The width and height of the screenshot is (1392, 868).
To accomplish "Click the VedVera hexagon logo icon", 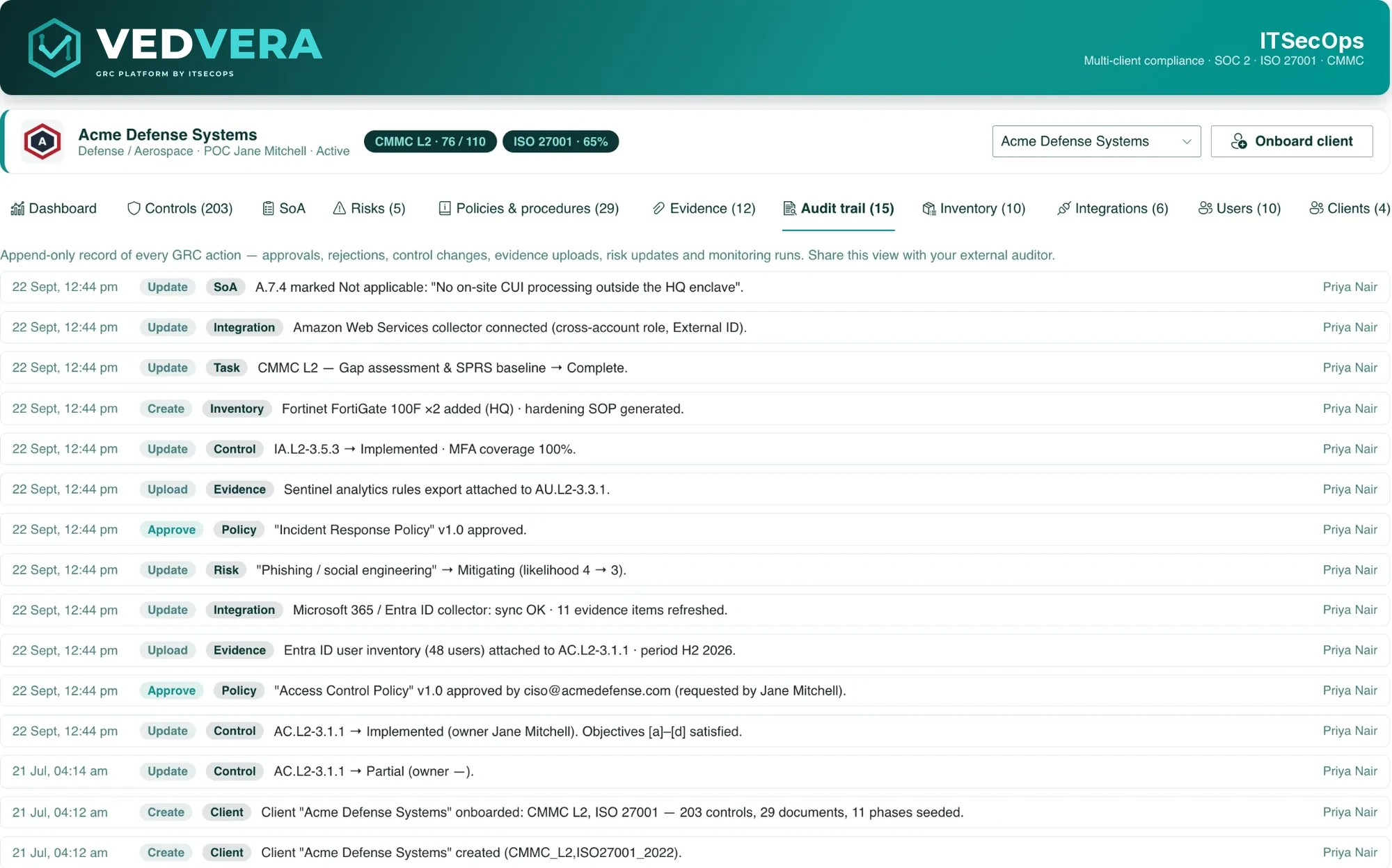I will click(x=54, y=47).
